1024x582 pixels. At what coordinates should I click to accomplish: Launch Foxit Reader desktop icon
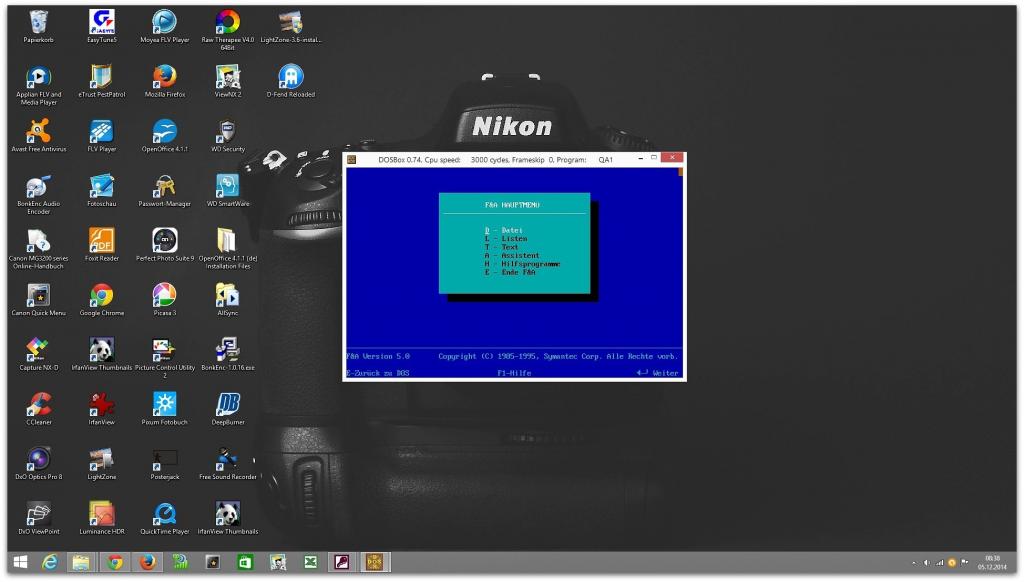pyautogui.click(x=101, y=243)
